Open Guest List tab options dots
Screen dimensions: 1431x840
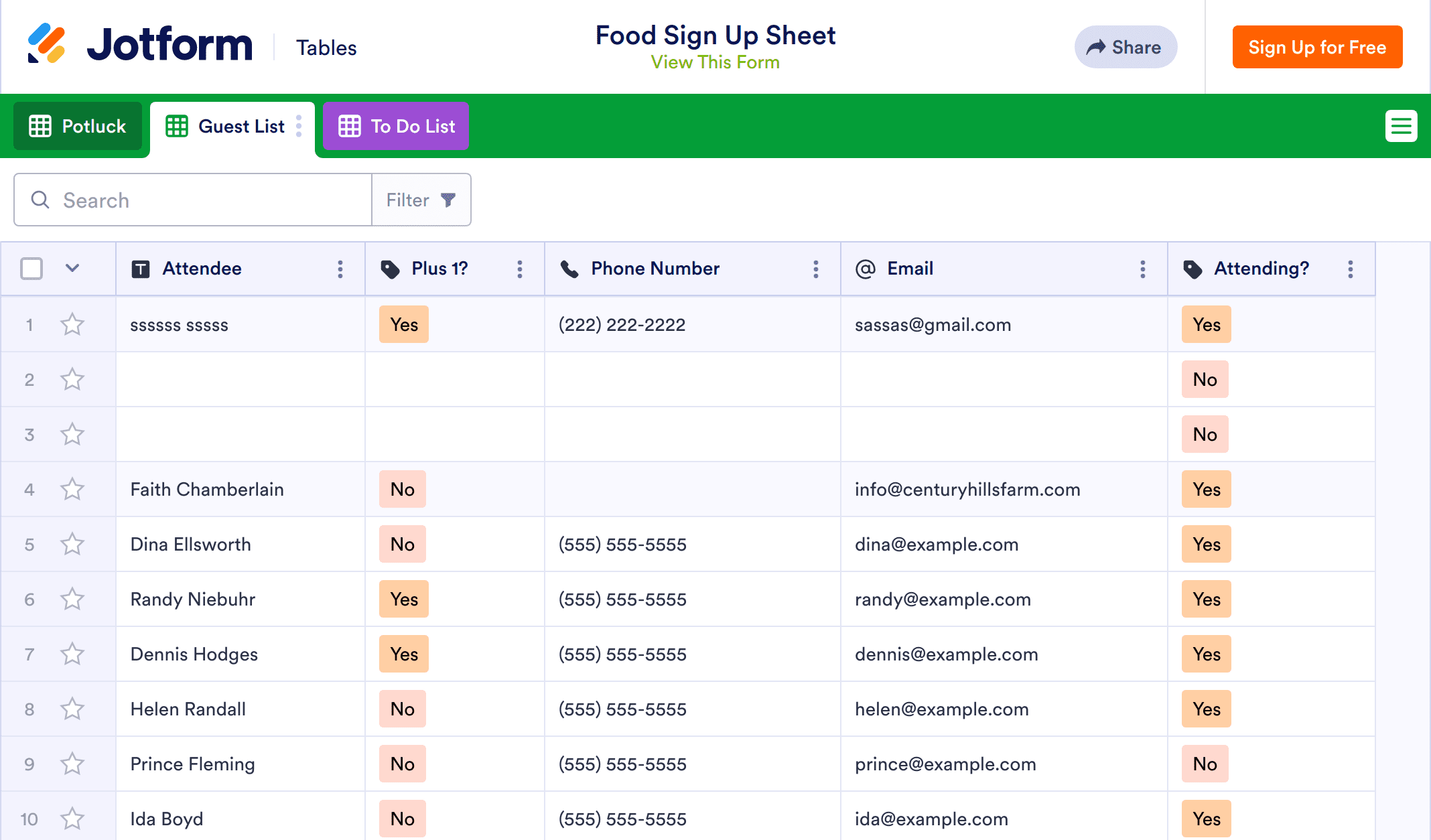click(x=299, y=126)
